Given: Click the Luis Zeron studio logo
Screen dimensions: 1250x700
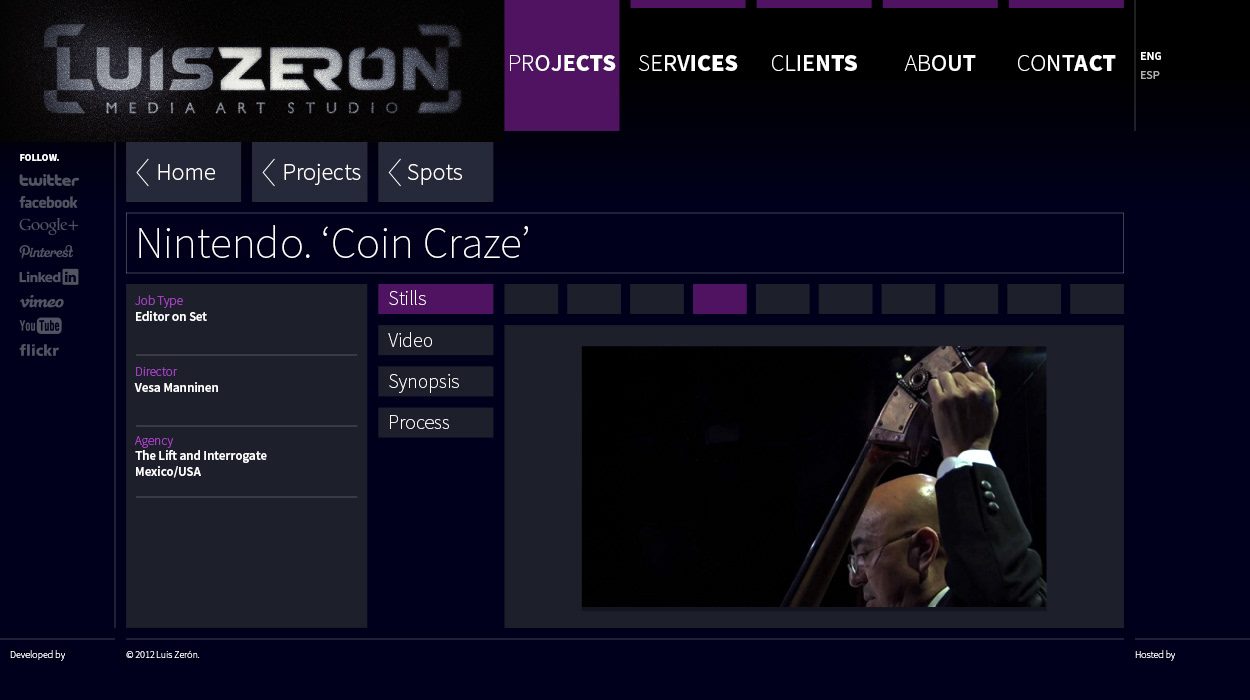Looking at the screenshot, I should point(252,70).
